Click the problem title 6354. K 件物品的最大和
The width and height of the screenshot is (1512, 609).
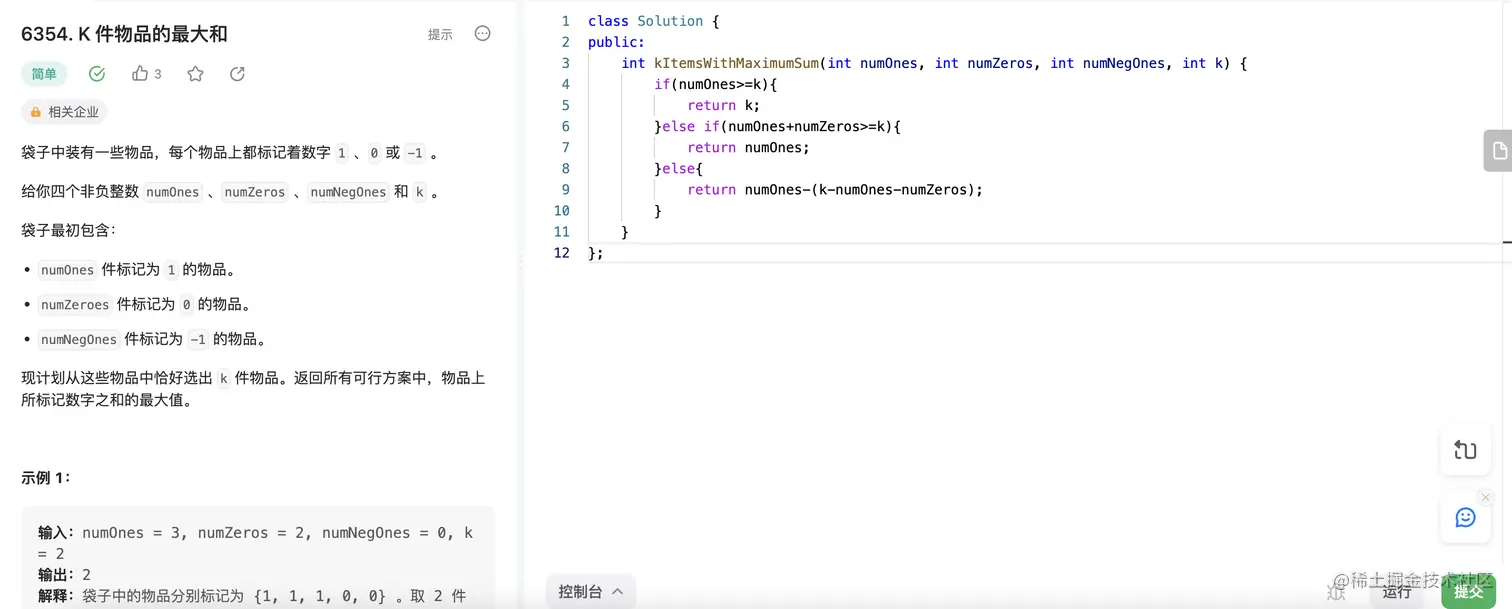124,34
